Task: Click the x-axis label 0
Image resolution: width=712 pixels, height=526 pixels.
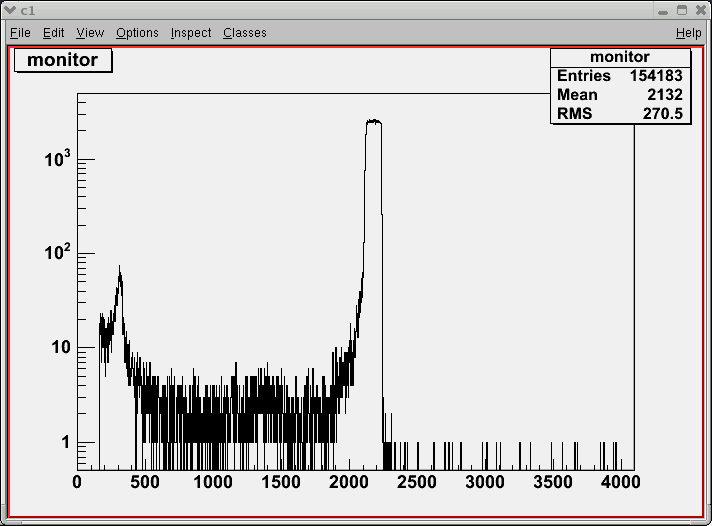Action: 77,482
